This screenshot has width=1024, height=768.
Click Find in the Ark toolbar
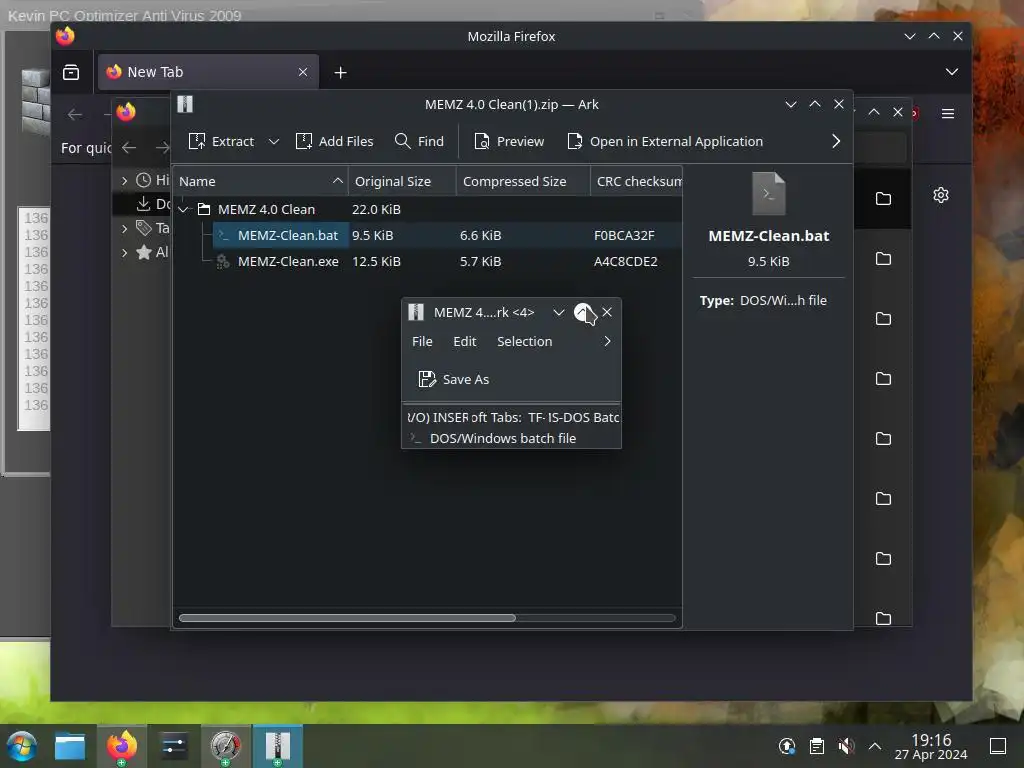click(419, 141)
